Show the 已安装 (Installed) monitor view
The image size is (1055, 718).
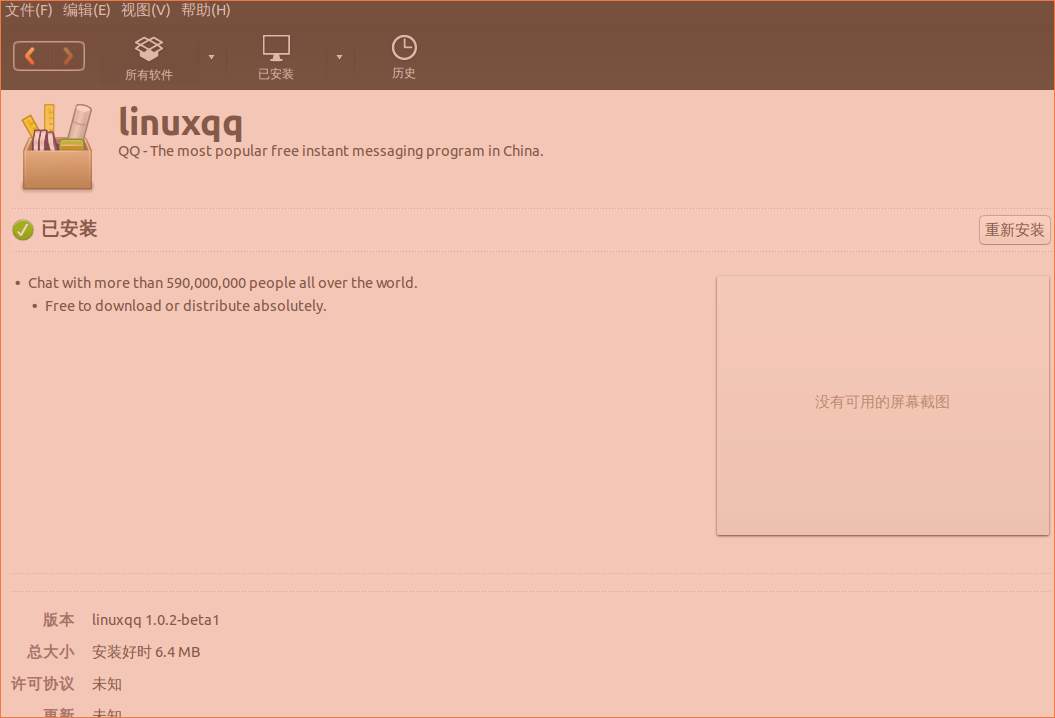point(276,58)
